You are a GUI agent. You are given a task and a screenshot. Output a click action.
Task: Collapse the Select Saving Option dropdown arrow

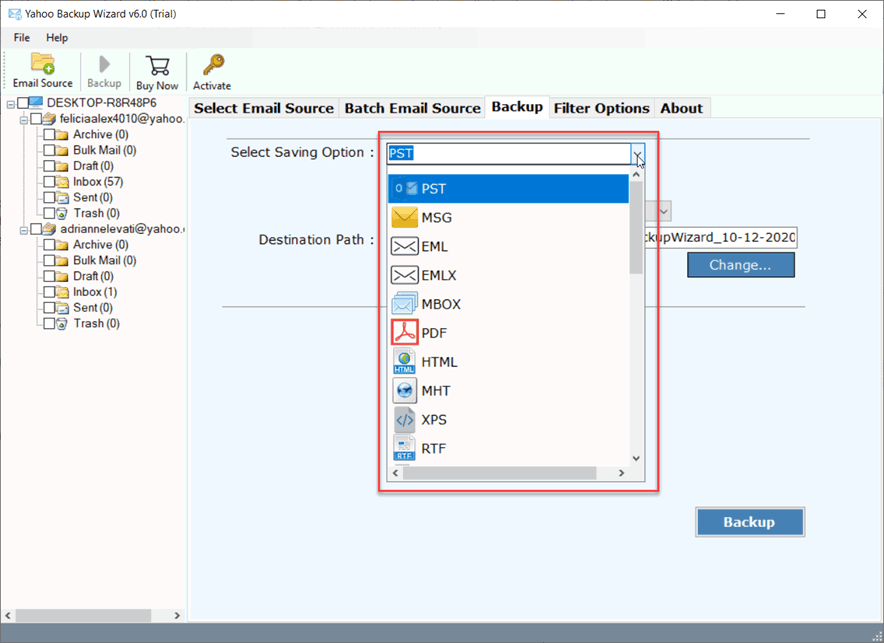637,154
